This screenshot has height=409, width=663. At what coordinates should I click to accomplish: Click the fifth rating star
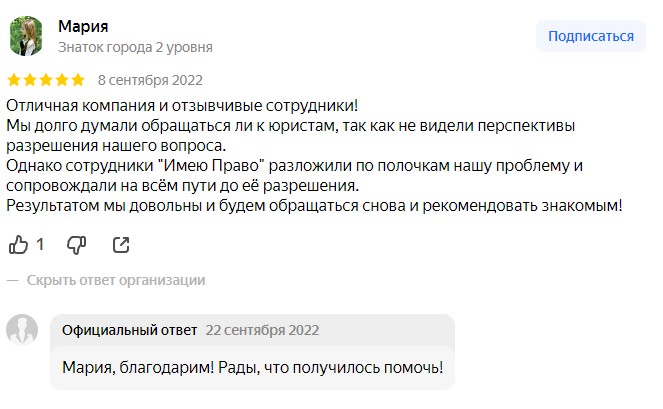click(78, 79)
